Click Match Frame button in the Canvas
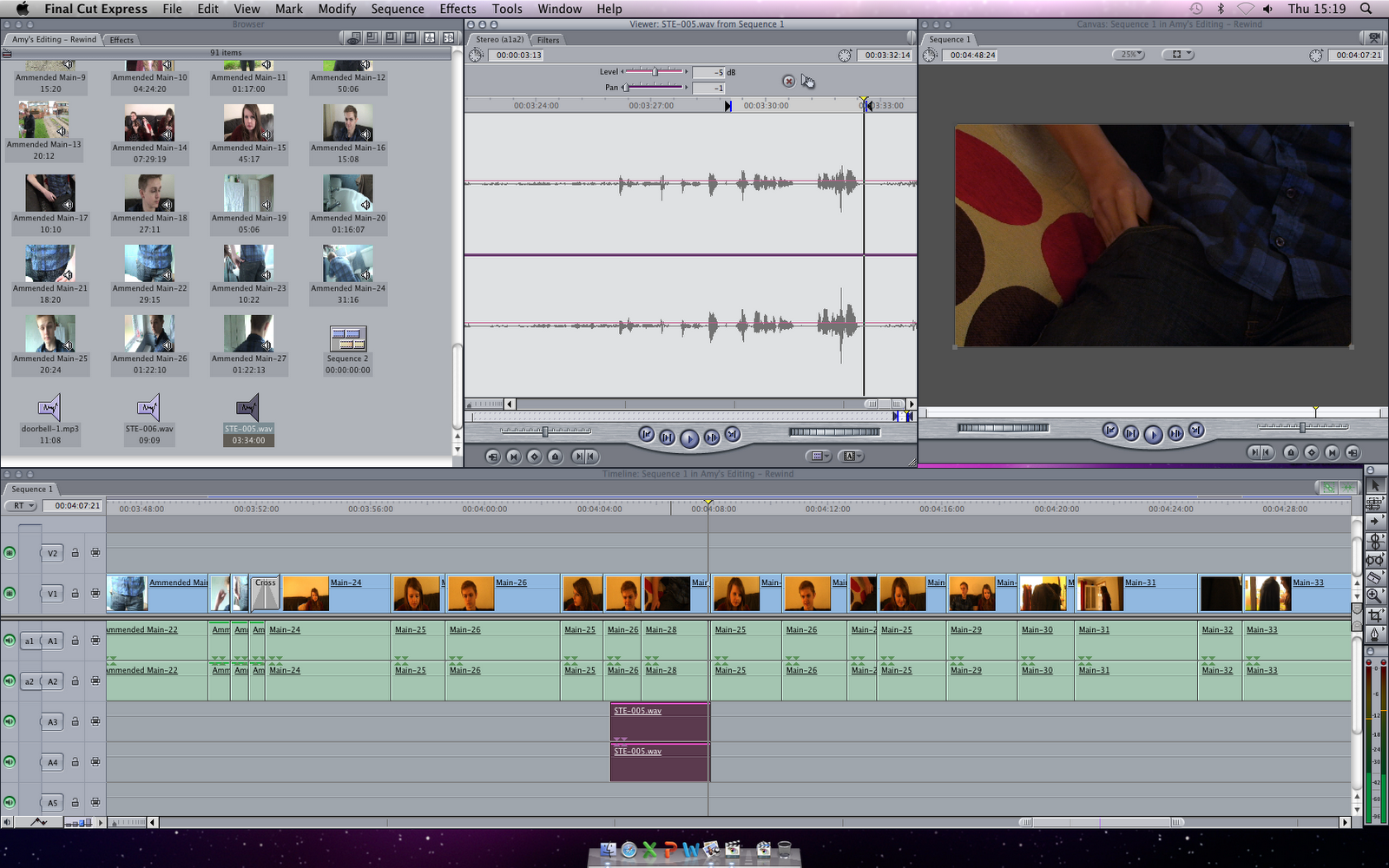 pyautogui.click(x=1353, y=452)
